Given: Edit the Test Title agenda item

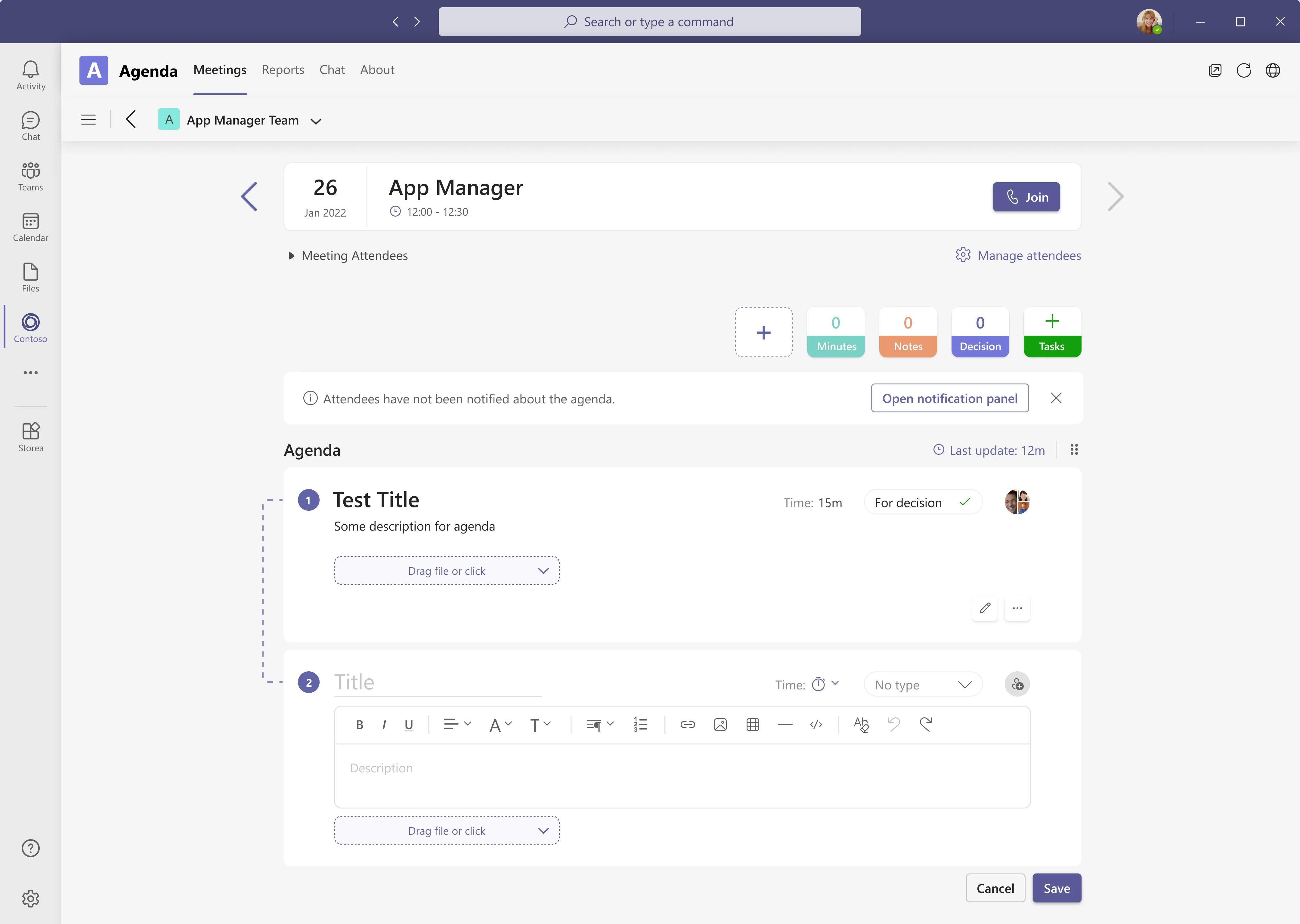Looking at the screenshot, I should click(985, 608).
